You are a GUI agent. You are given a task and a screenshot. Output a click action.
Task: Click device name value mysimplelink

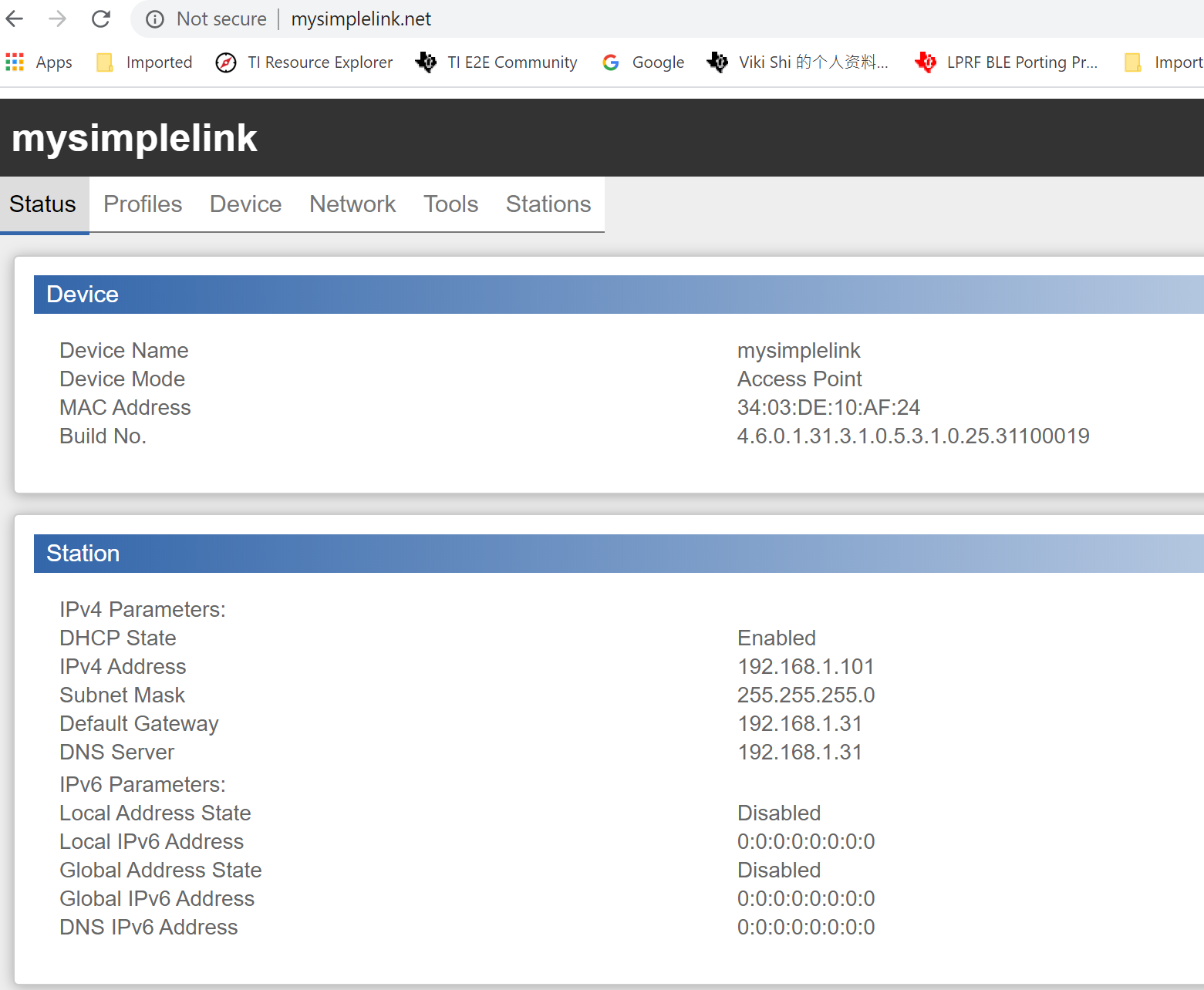point(798,351)
